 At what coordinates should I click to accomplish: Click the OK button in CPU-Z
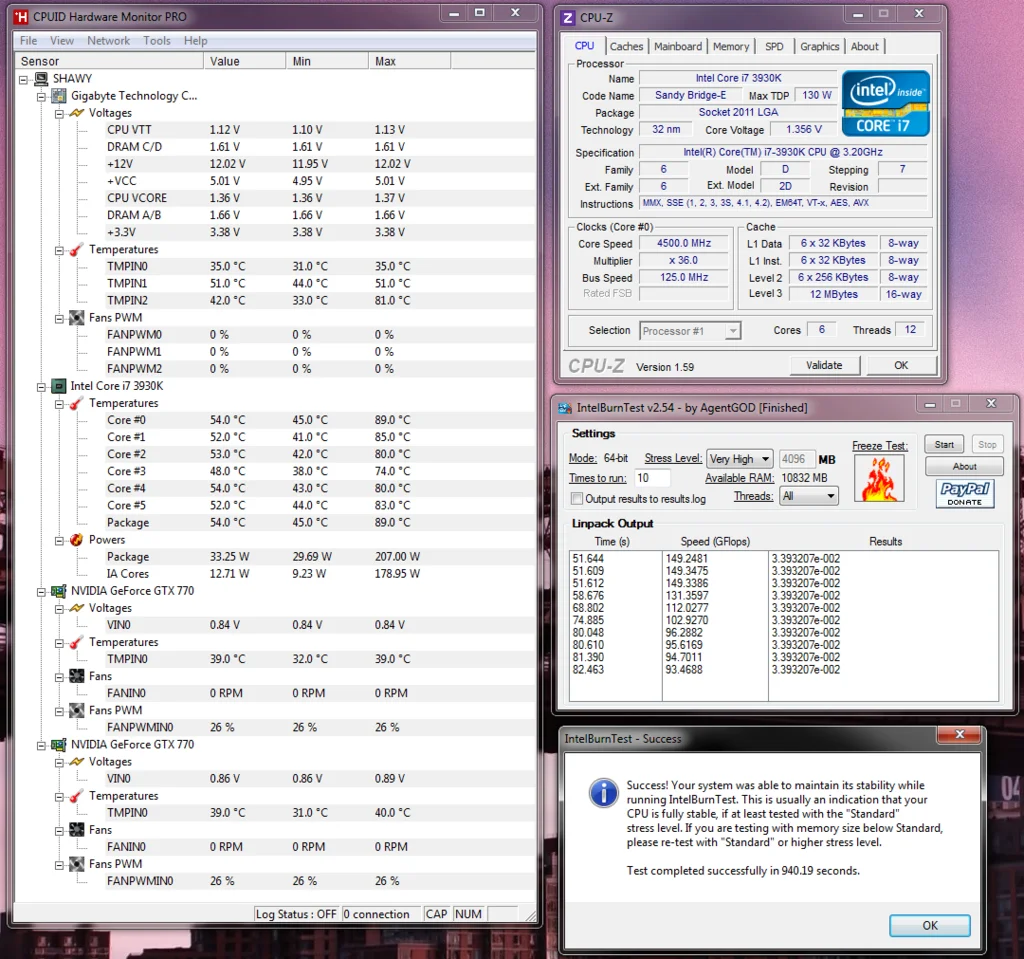coord(901,365)
